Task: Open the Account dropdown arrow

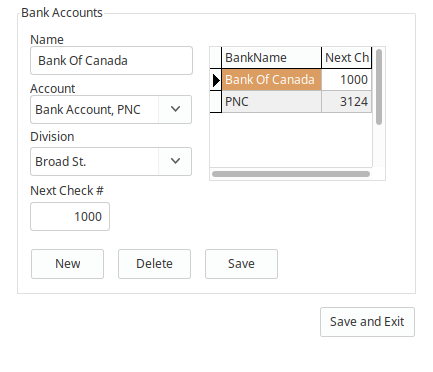Action: coord(175,110)
